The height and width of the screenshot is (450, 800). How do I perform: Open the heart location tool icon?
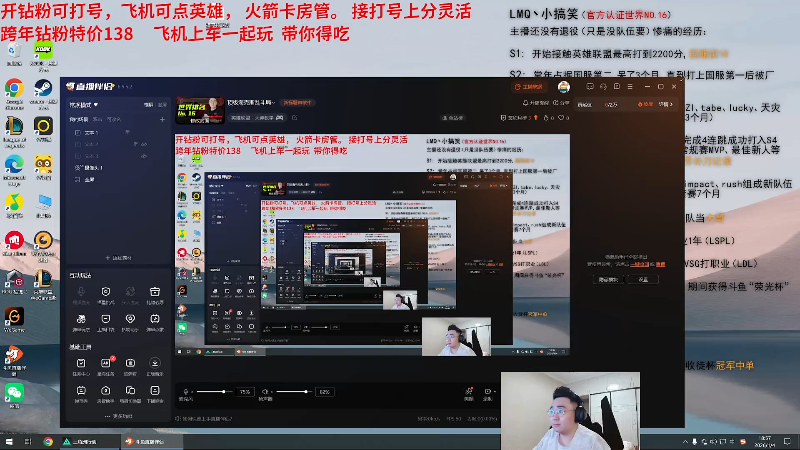coord(130,319)
